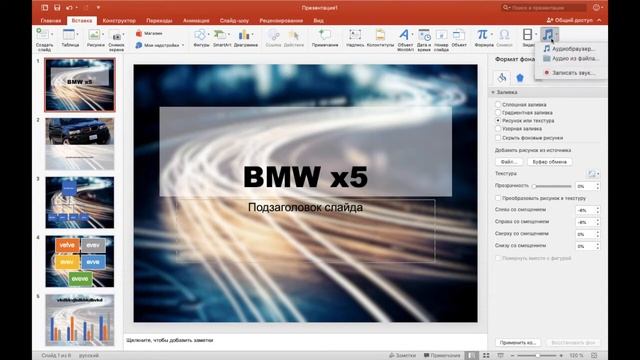Adjust the Прозрачность (Transparency) slider
Viewport: 640px width, 360px height.
pyautogui.click(x=552, y=186)
